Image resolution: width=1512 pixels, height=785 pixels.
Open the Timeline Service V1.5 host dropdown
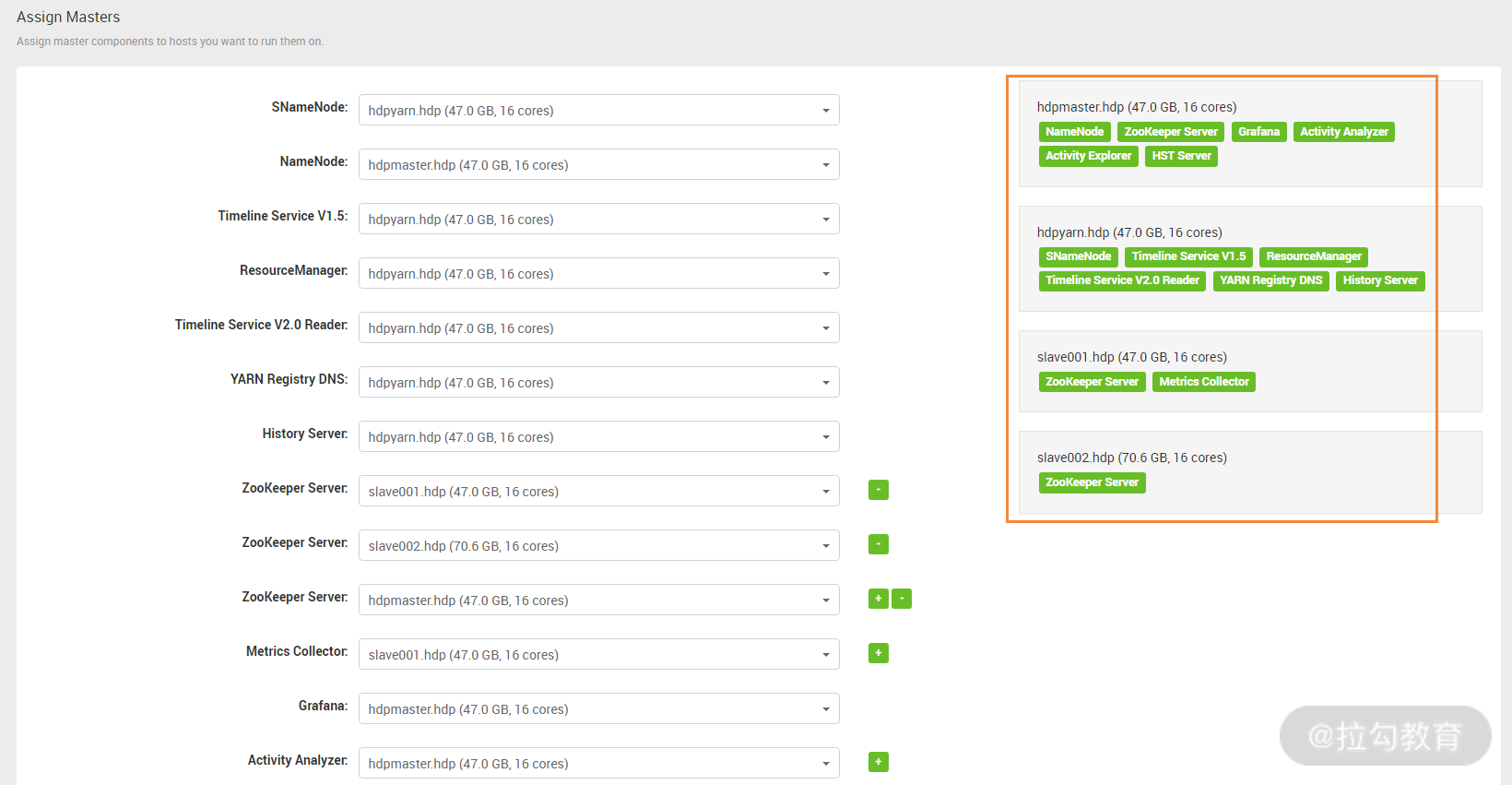[x=598, y=219]
